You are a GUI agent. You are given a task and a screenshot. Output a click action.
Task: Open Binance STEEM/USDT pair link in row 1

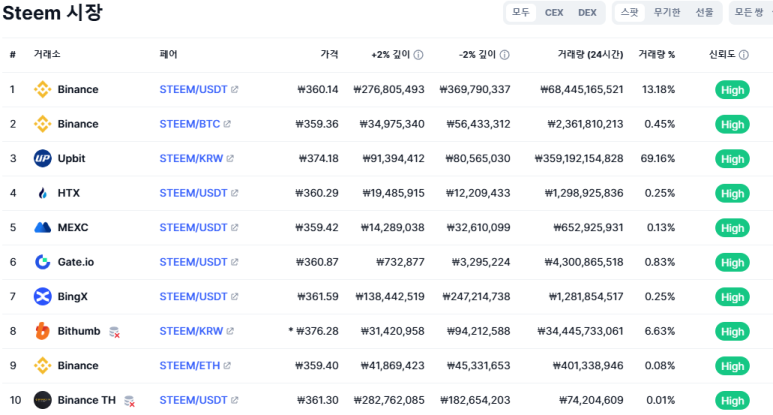tap(193, 89)
